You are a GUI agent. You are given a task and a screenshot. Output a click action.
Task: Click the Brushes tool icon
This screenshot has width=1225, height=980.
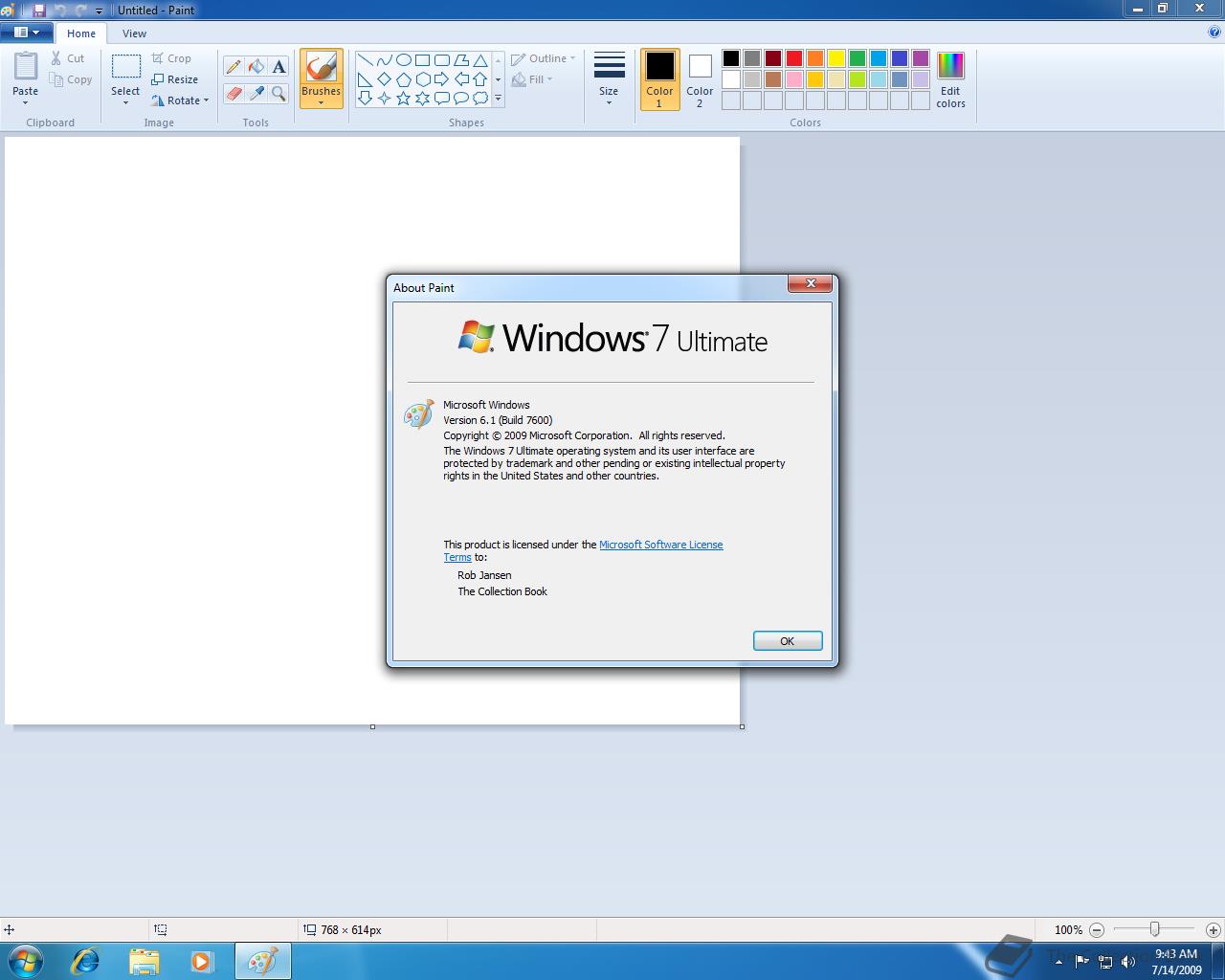click(x=321, y=66)
